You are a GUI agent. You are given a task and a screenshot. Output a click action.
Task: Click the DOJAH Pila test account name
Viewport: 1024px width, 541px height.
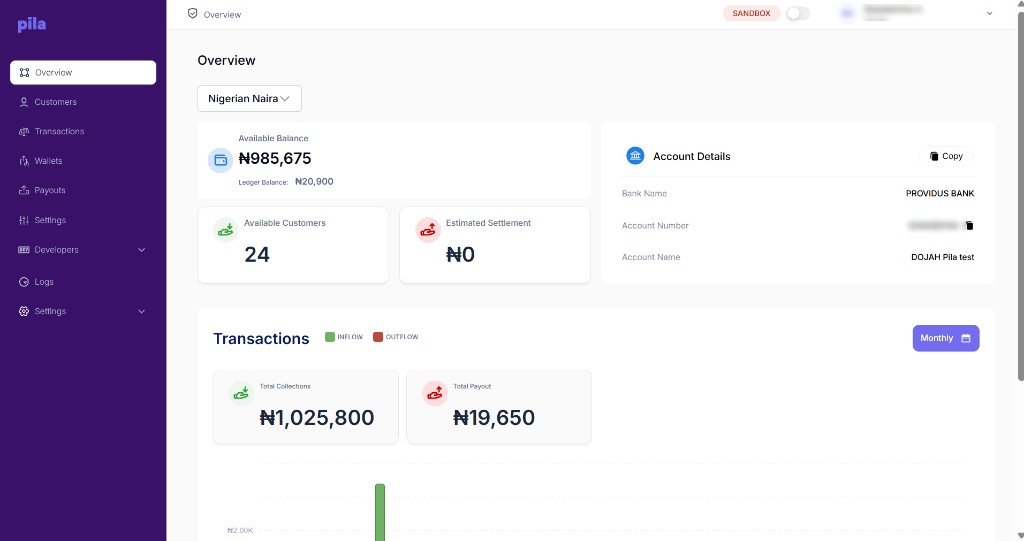pos(942,257)
